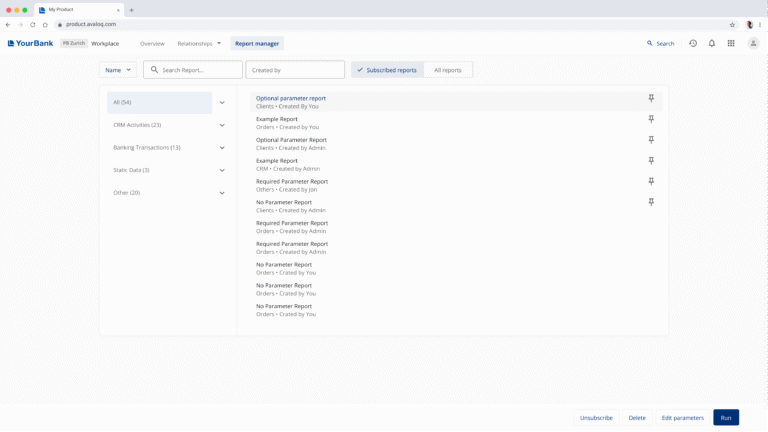Select Static Data (3) category
The width and height of the screenshot is (768, 432).
point(132,170)
